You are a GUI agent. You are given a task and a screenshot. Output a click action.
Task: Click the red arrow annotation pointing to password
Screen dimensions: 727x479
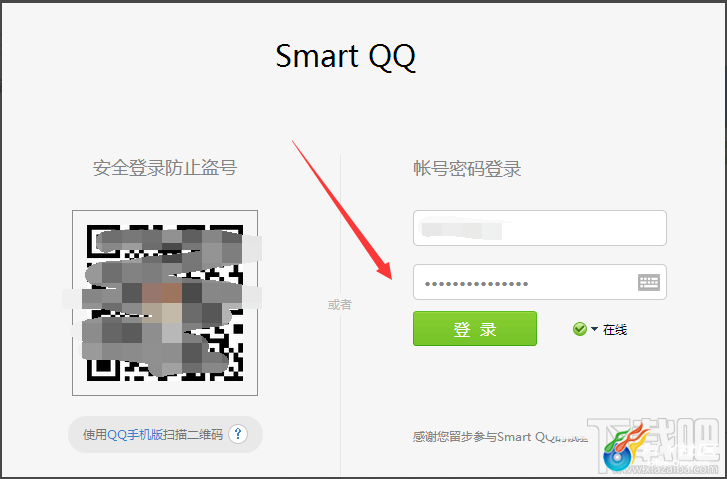(x=342, y=210)
